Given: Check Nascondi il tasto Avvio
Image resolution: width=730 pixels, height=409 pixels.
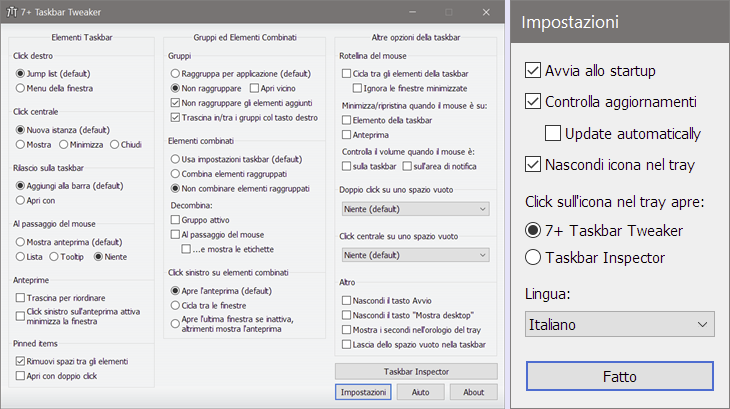Looking at the screenshot, I should [346, 301].
